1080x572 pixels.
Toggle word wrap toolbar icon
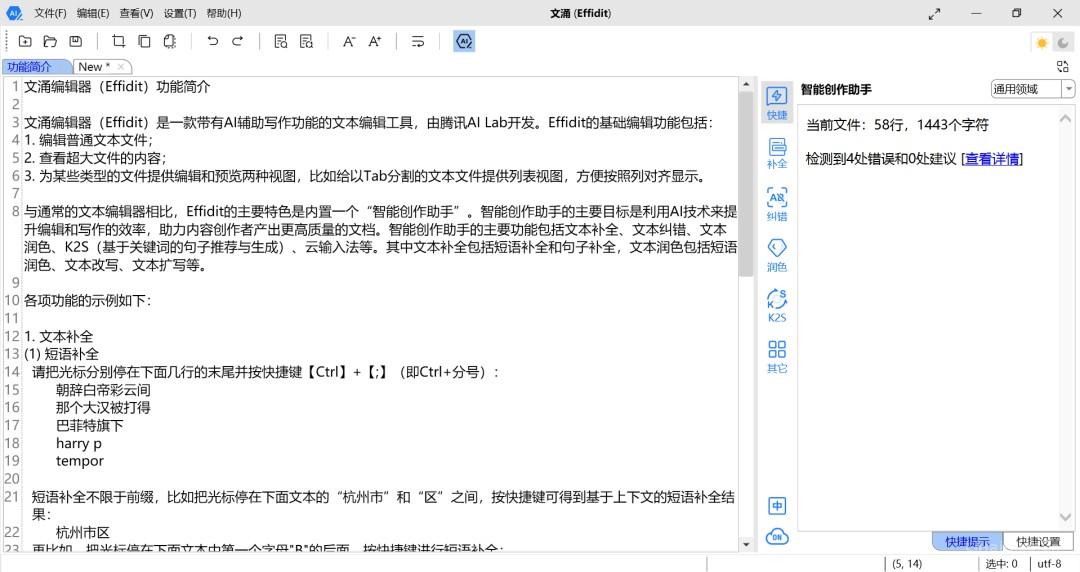[x=417, y=41]
